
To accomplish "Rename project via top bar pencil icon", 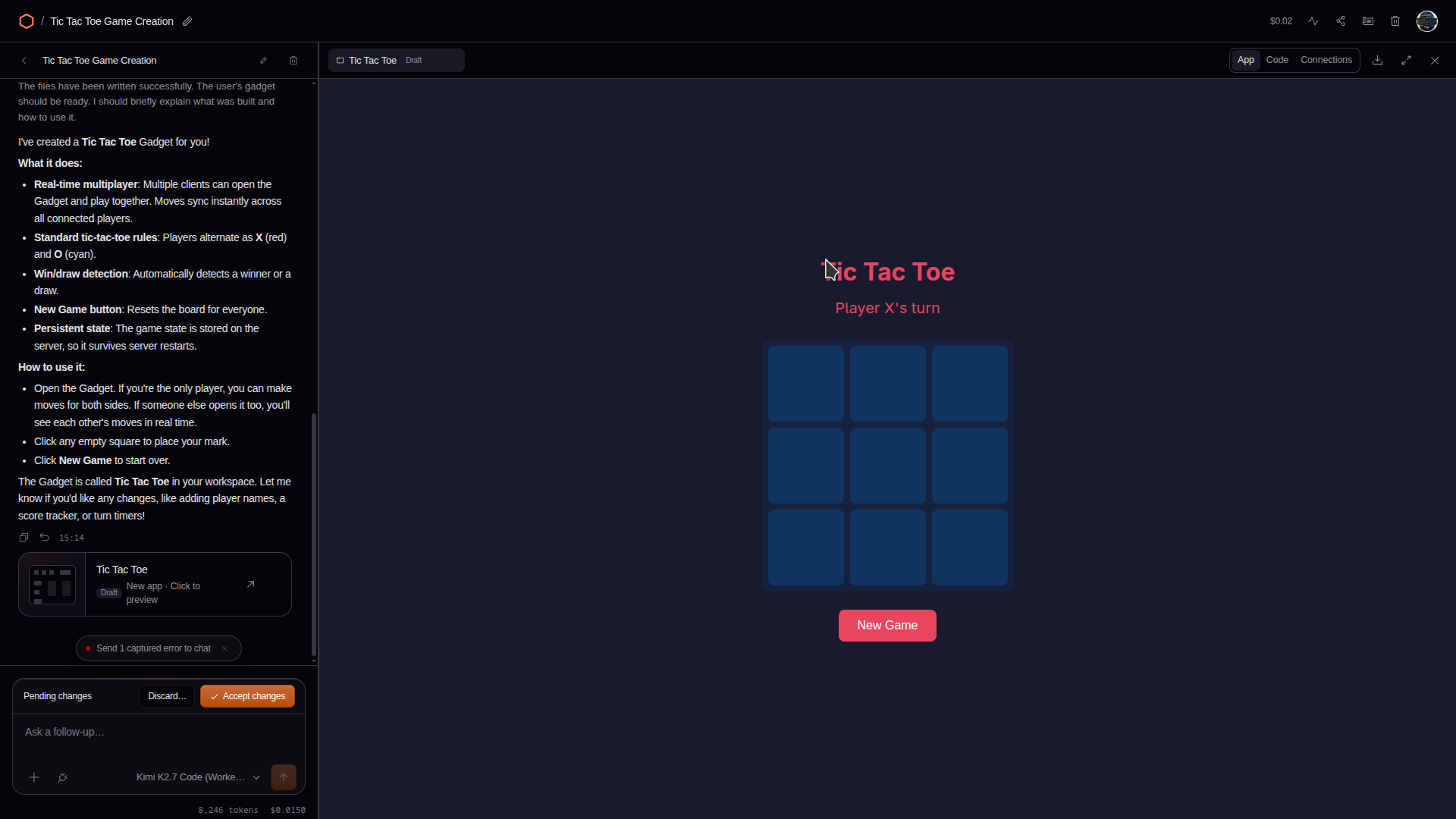I will 187,21.
